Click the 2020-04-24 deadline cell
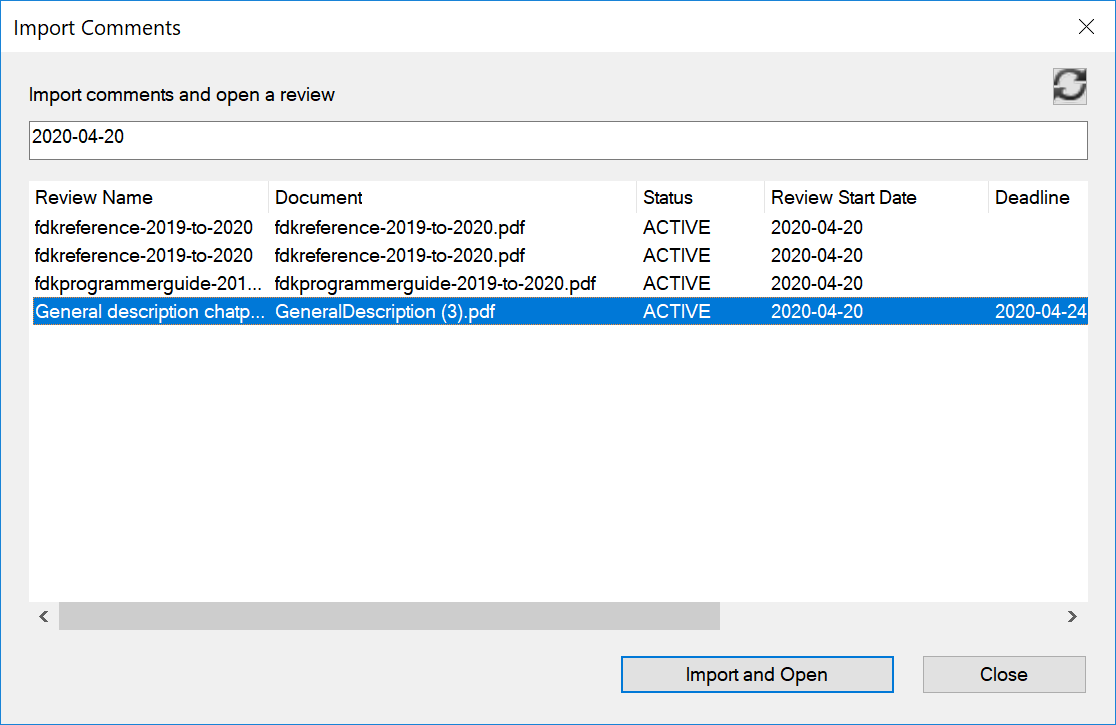1116x725 pixels. 1039,312
